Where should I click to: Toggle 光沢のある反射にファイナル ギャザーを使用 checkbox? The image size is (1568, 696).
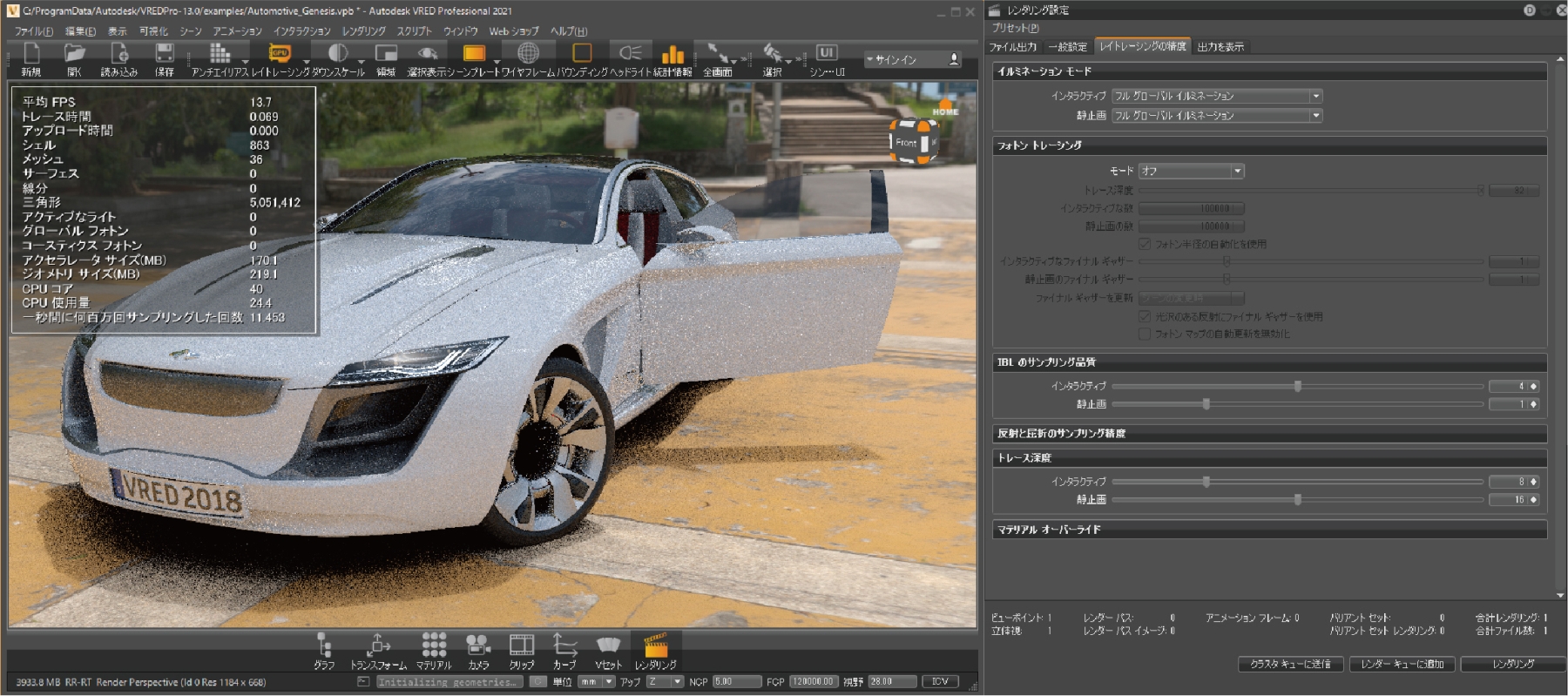pos(1145,316)
